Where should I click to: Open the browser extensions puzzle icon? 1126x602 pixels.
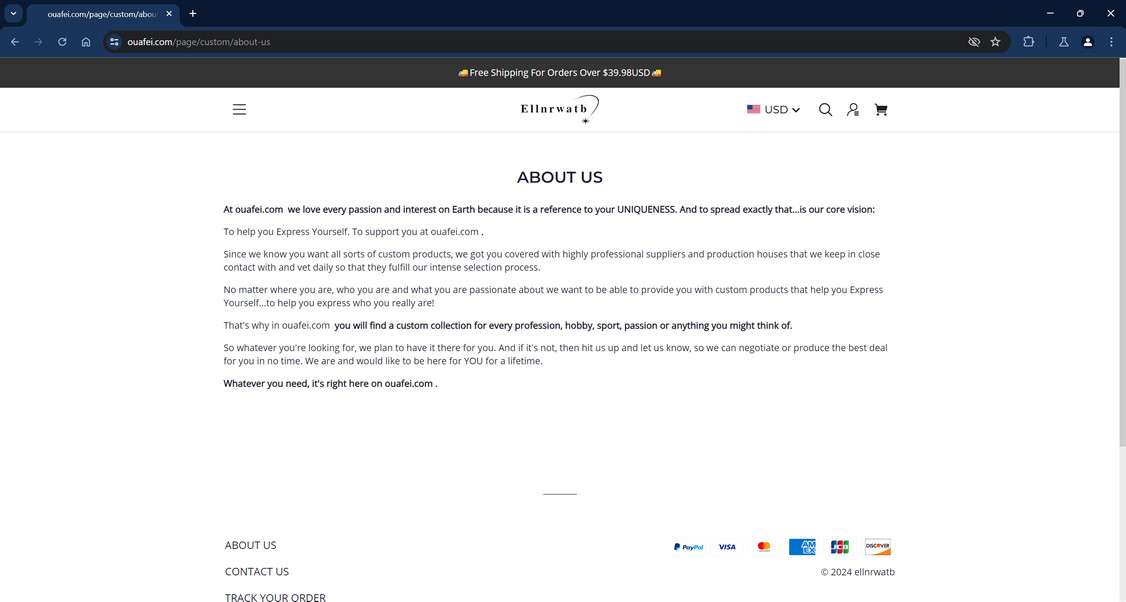pyautogui.click(x=1028, y=42)
